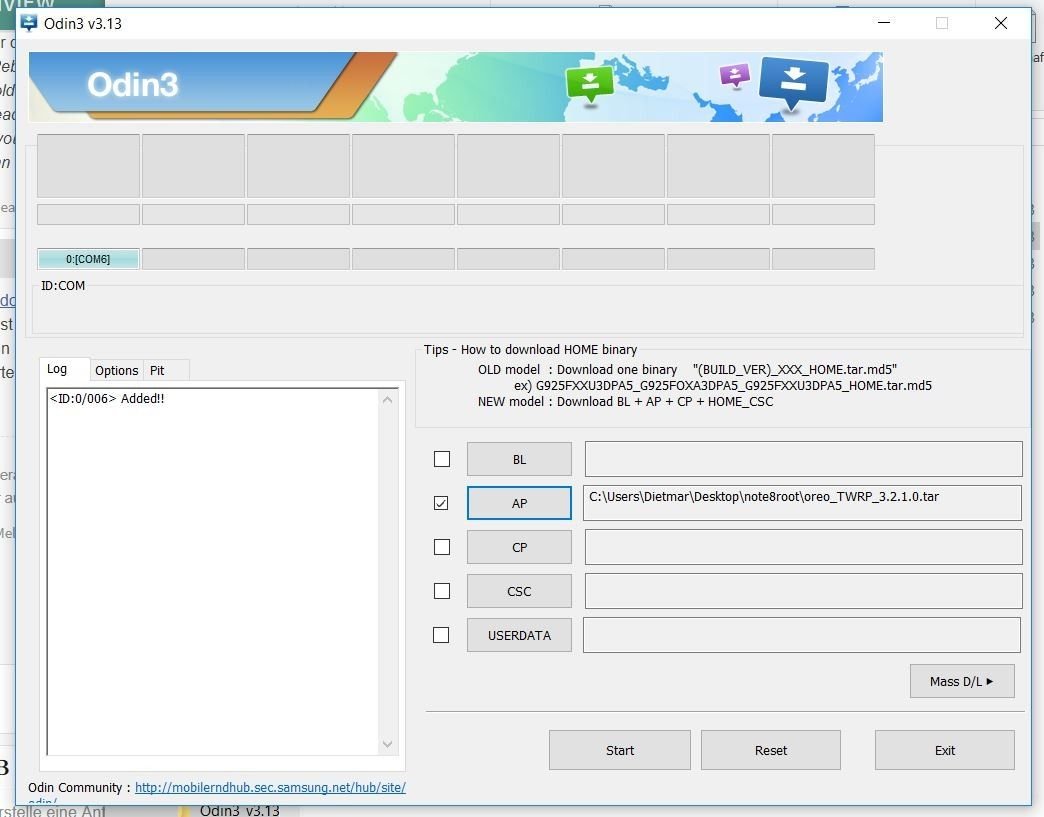Viewport: 1044px width, 817px height.
Task: Click the purple download icon in banner
Action: pos(734,75)
